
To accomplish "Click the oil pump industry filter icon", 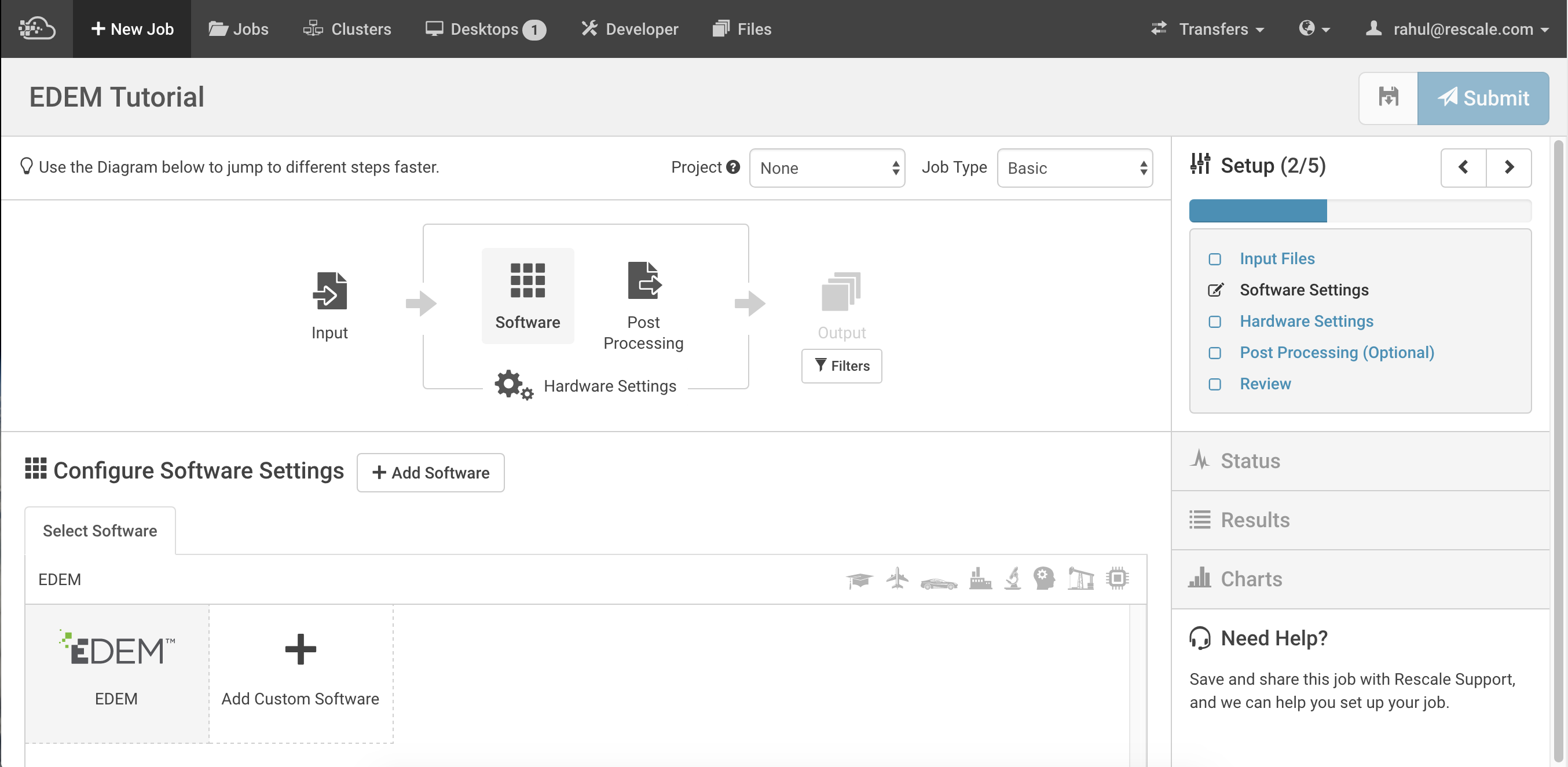I will pyautogui.click(x=1080, y=578).
